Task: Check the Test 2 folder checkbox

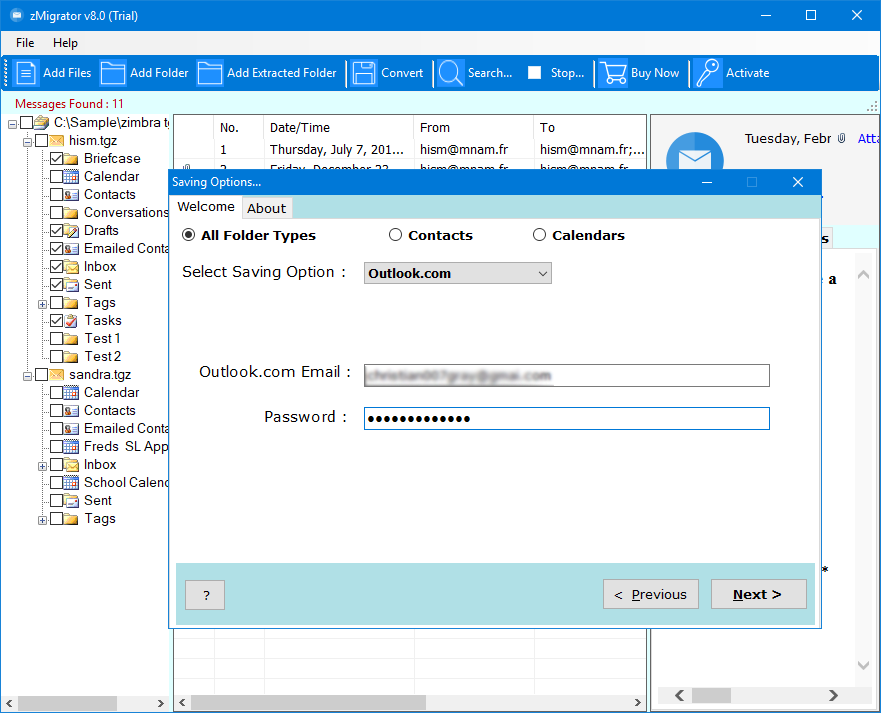Action: tap(56, 356)
